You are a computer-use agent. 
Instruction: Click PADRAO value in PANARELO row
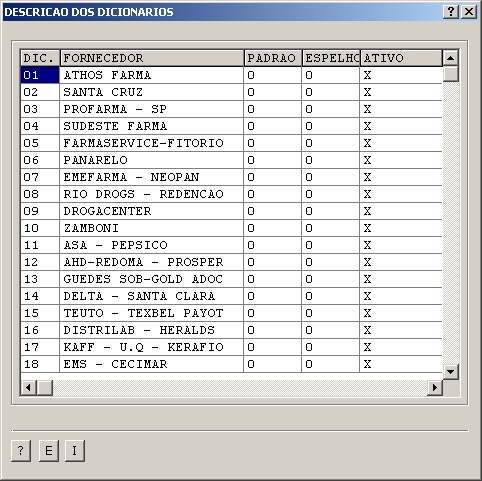click(x=273, y=160)
